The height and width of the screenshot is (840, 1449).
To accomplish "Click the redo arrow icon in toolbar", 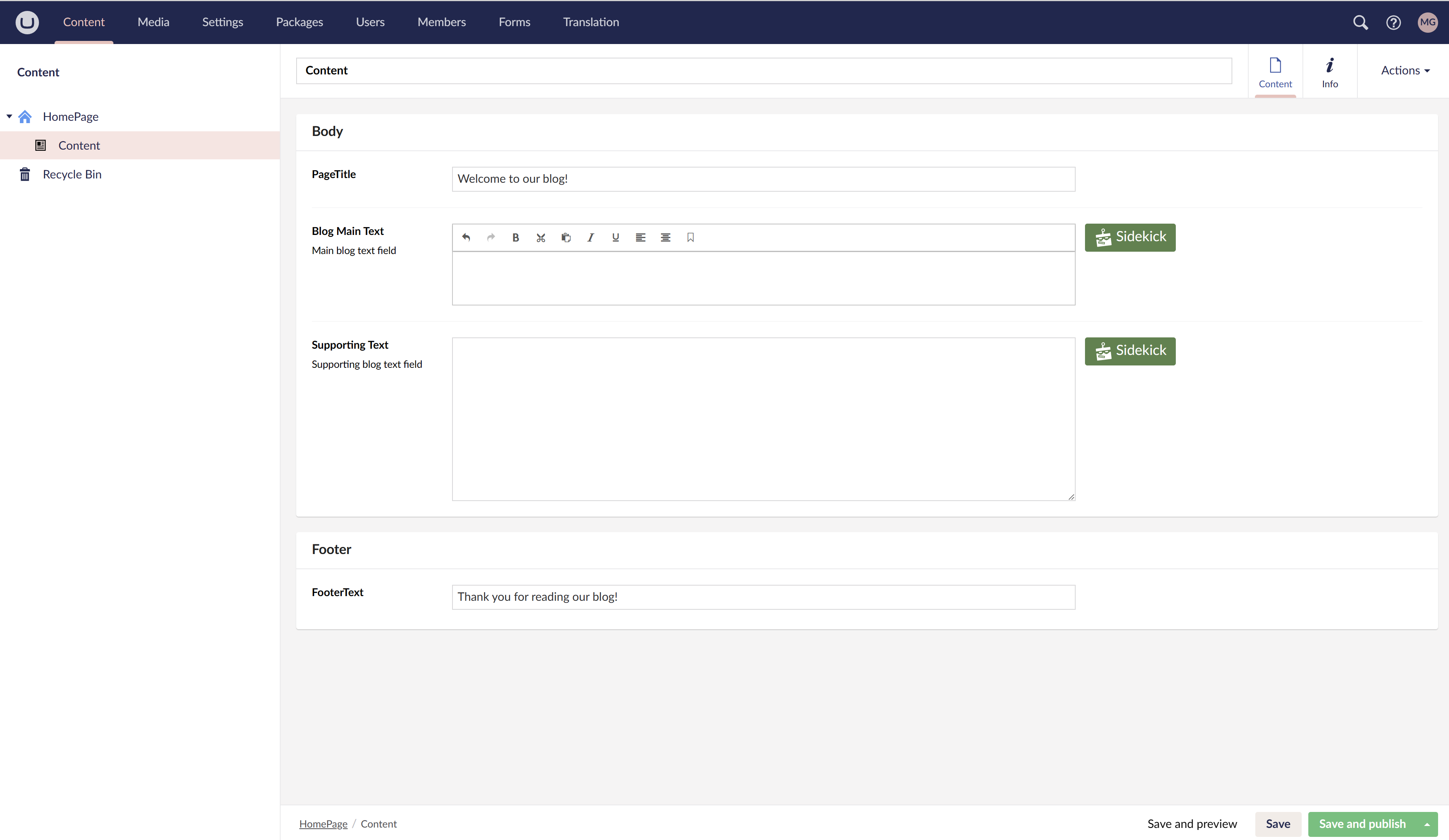I will 490,237.
